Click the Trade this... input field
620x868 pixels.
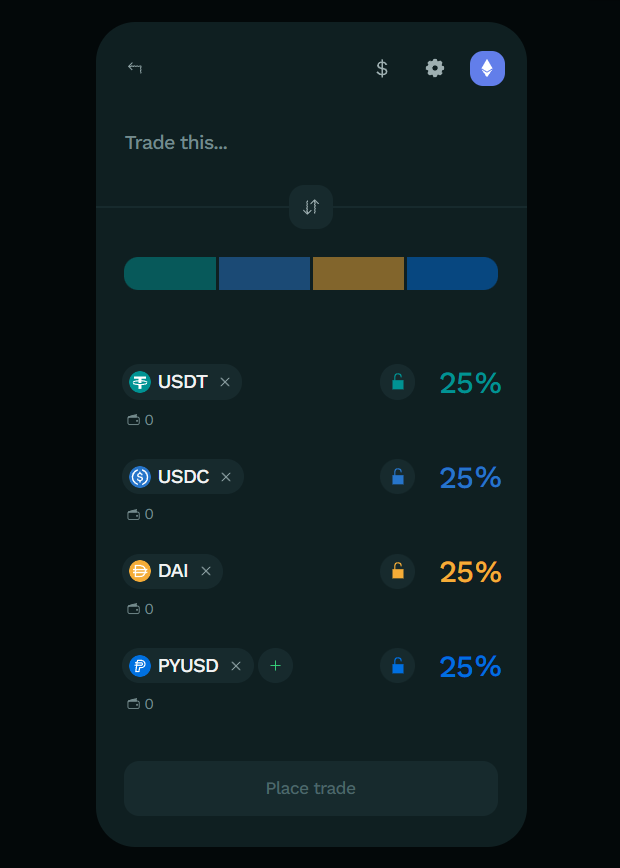(x=311, y=143)
